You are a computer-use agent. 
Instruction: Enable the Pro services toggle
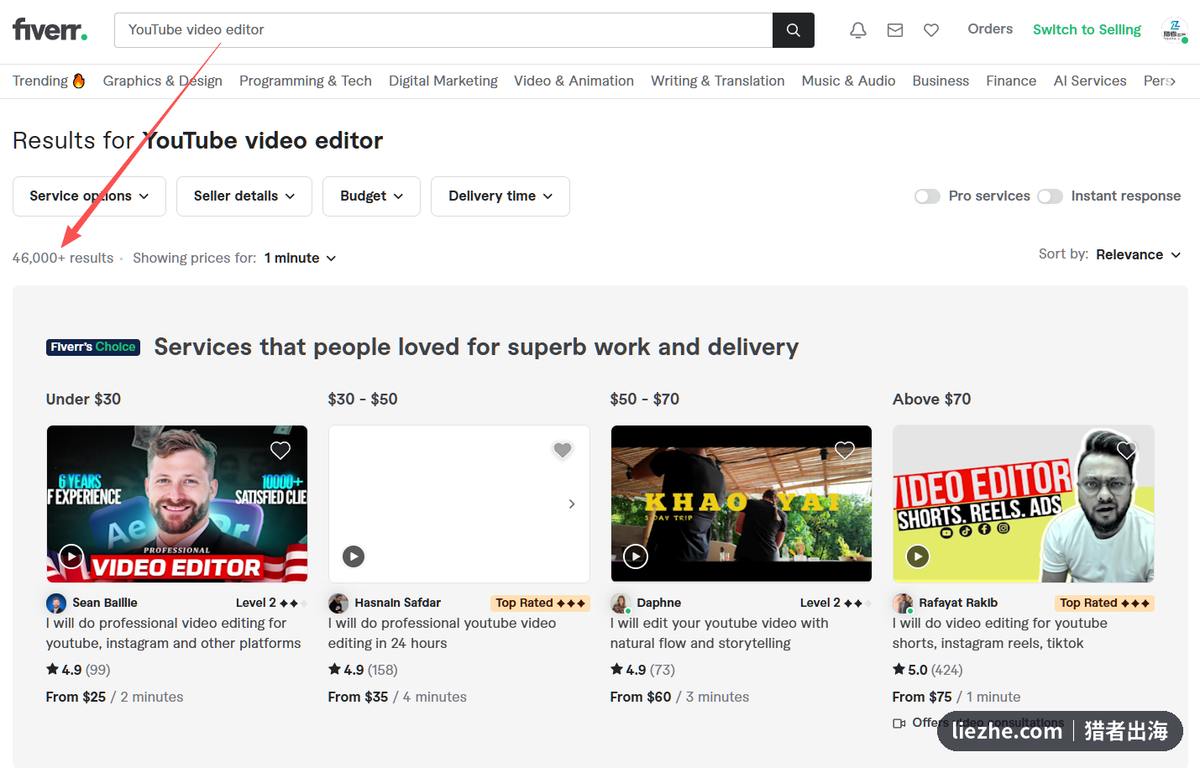(x=927, y=196)
